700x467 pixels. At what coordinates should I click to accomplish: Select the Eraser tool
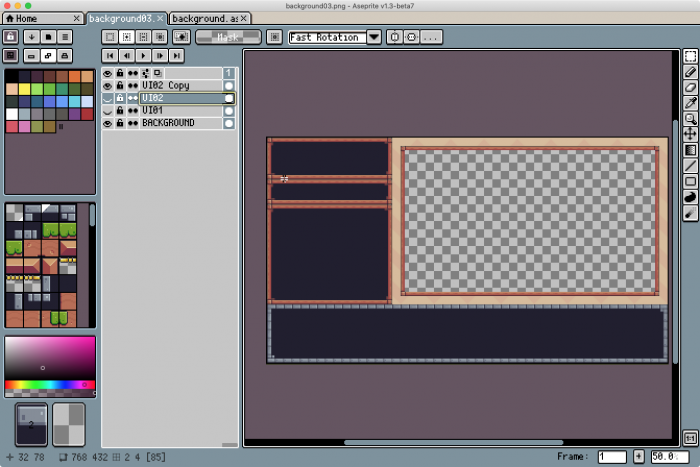(690, 87)
